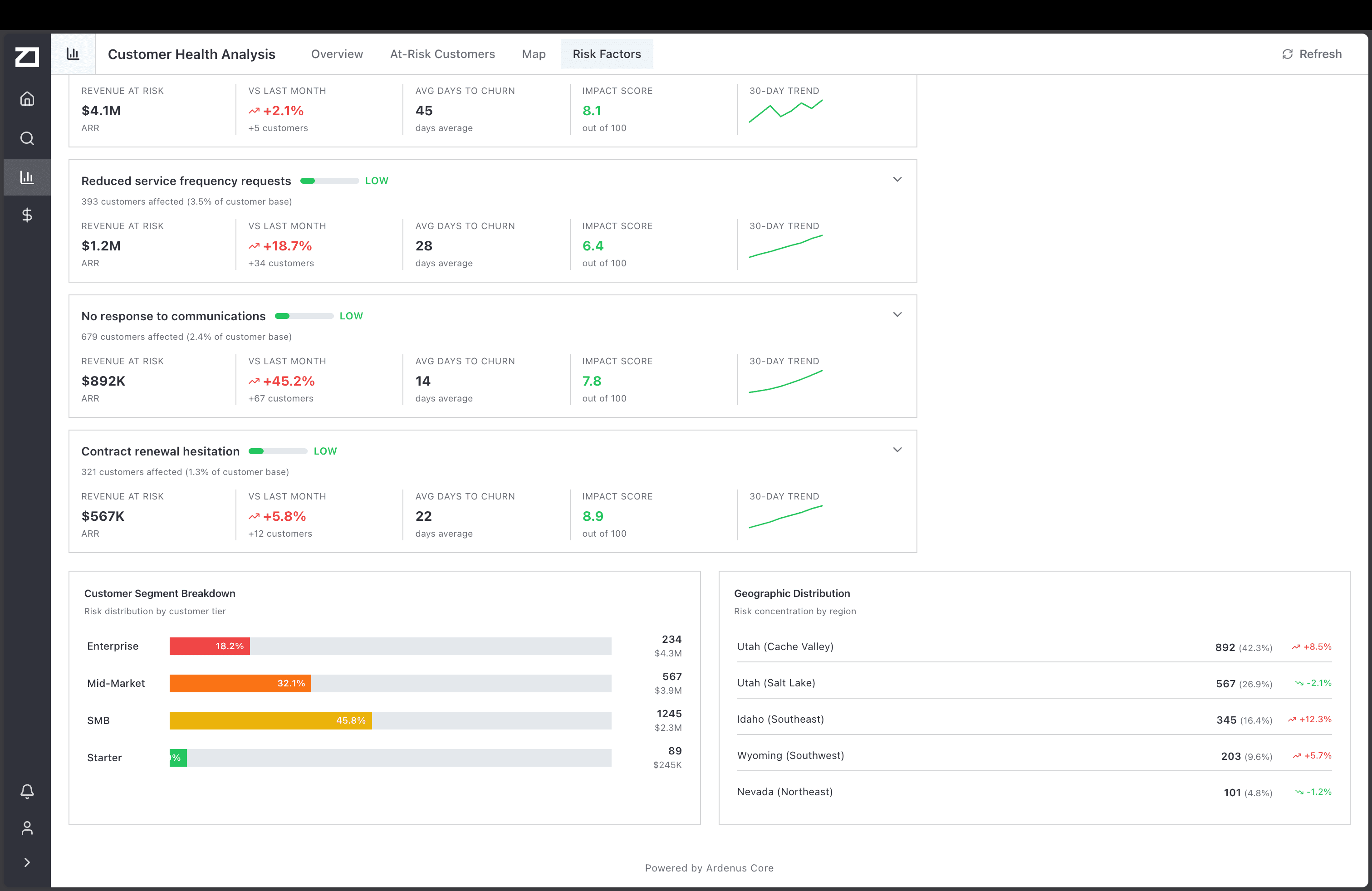Expand the sidebar with the arrow at bottom

(27, 862)
